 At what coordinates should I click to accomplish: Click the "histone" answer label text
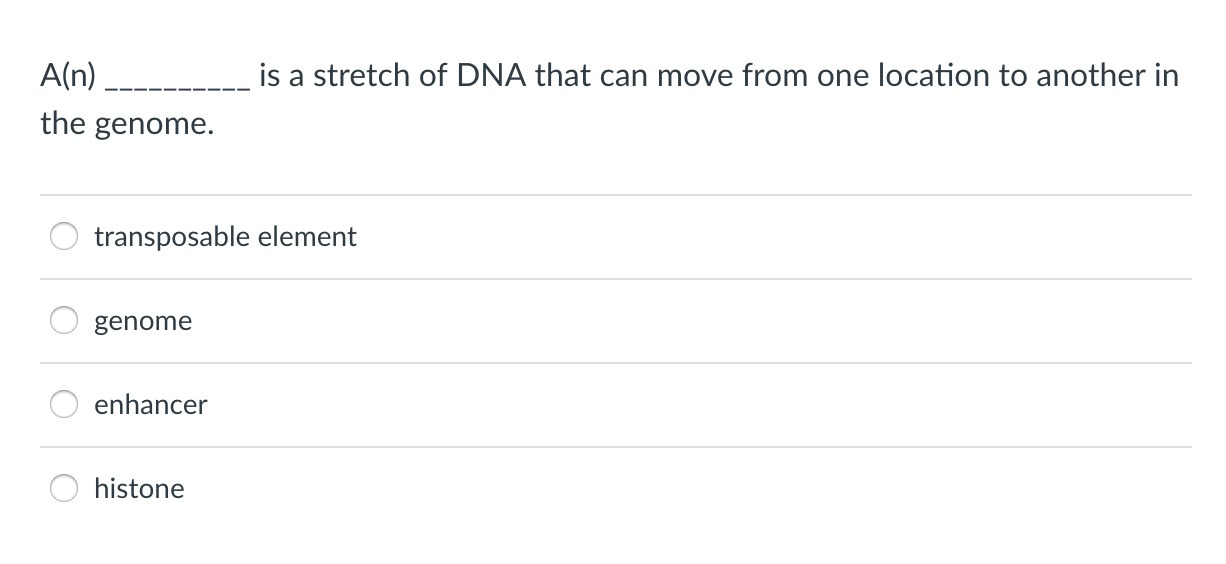pos(139,489)
